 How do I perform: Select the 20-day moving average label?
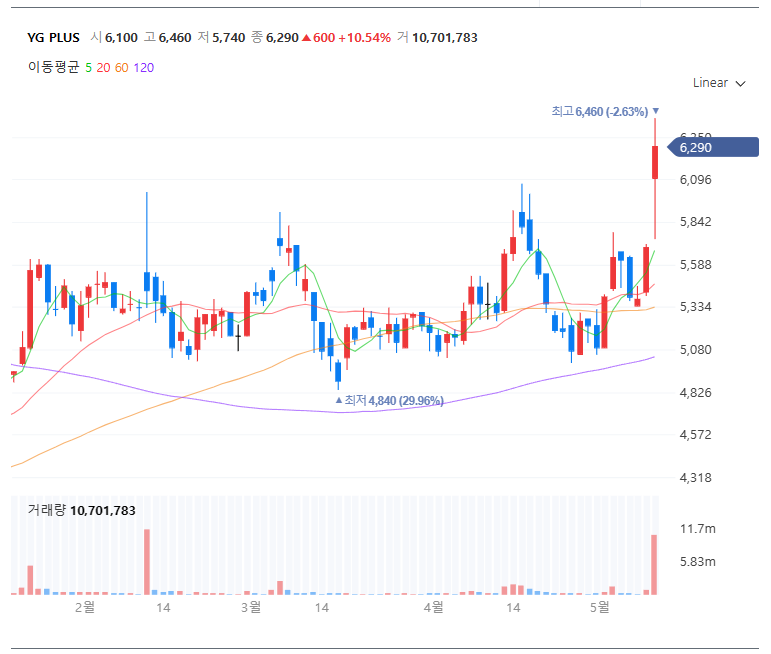pos(103,68)
